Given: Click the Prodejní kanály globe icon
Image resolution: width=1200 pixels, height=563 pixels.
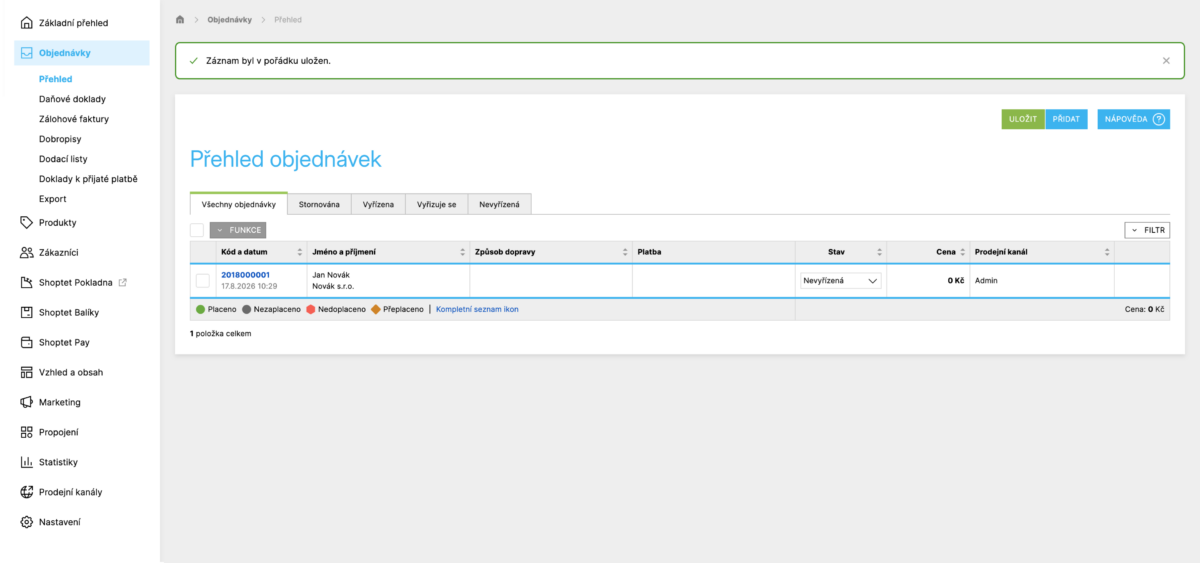Looking at the screenshot, I should 27,493.
